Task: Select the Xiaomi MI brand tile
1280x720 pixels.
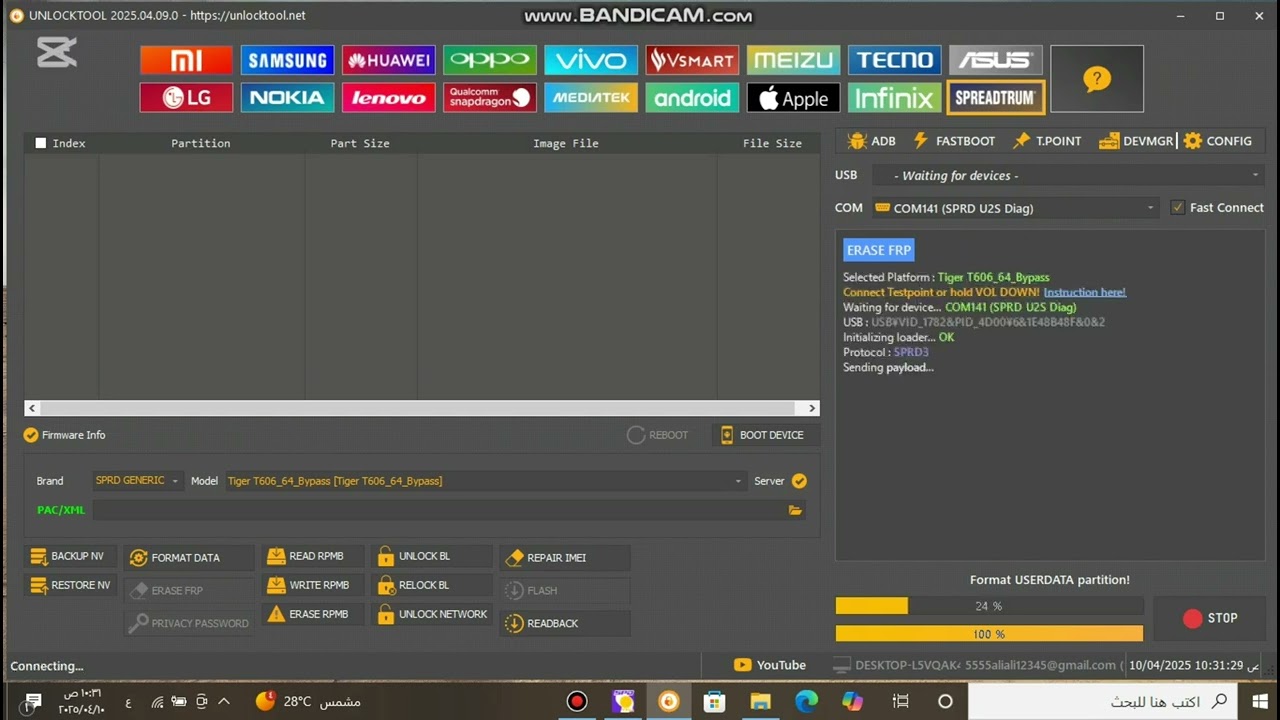Action: (x=186, y=60)
